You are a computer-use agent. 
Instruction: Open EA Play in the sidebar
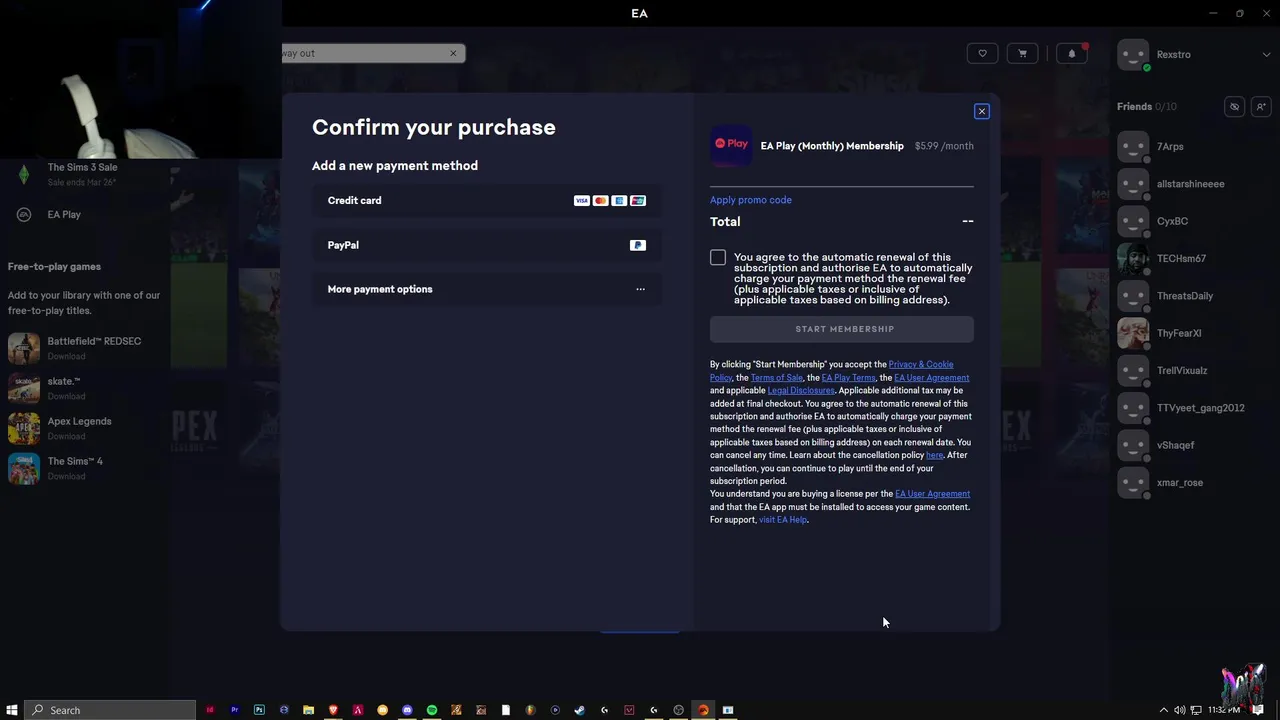pos(64,215)
